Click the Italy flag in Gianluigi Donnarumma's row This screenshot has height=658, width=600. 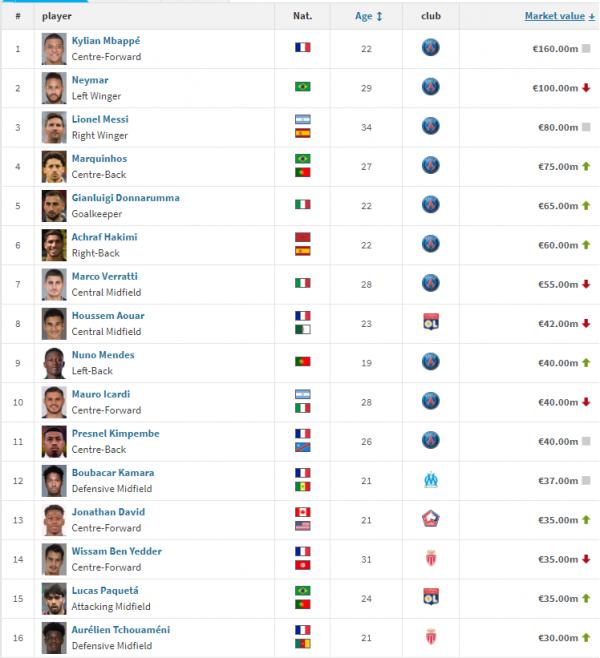click(x=302, y=204)
